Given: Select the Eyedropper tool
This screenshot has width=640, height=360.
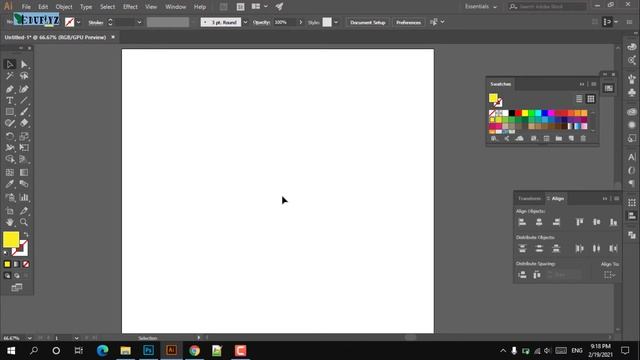Looking at the screenshot, I should tap(10, 184).
